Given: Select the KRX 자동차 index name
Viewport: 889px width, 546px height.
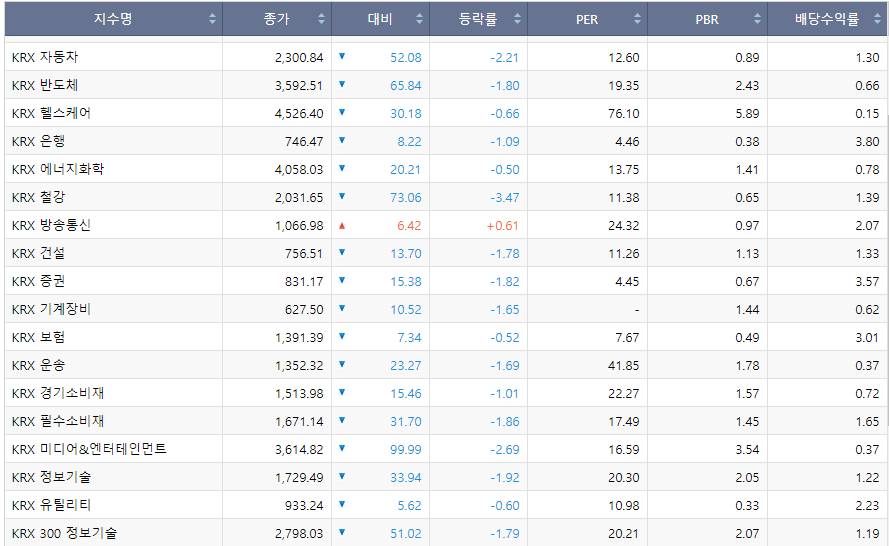Looking at the screenshot, I should pos(45,57).
